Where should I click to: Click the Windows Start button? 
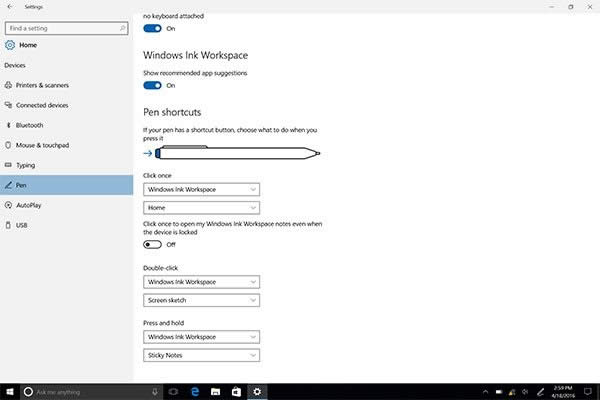[x=9, y=391]
